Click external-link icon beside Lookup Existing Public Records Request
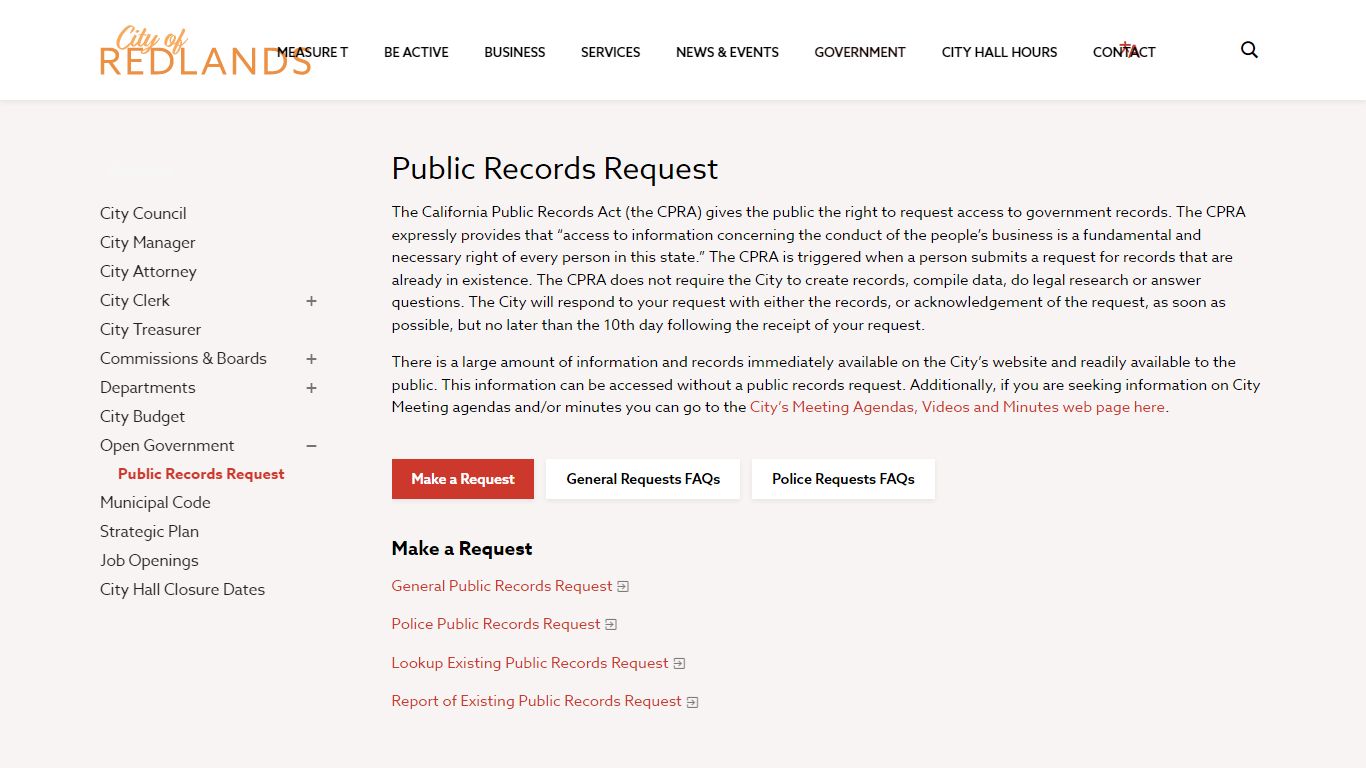Viewport: 1366px width, 768px height. tap(679, 664)
